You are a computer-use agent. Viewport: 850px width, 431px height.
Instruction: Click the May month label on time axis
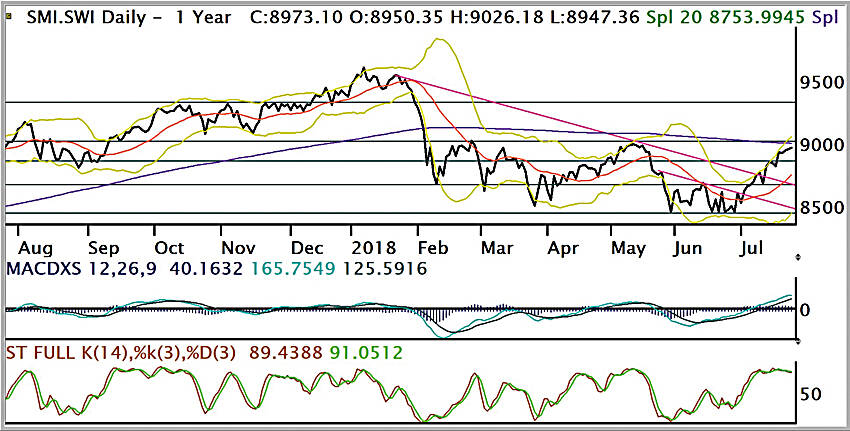coord(628,249)
